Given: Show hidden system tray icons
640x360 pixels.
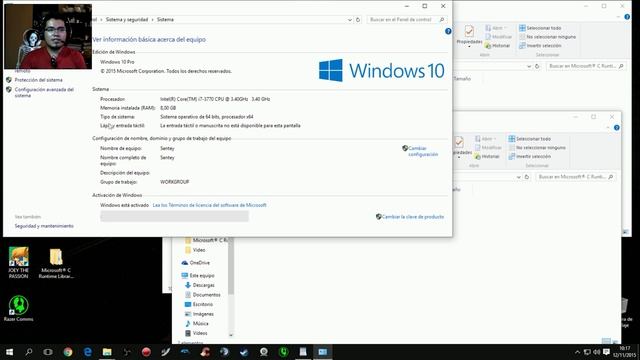Looking at the screenshot, I should point(577,352).
